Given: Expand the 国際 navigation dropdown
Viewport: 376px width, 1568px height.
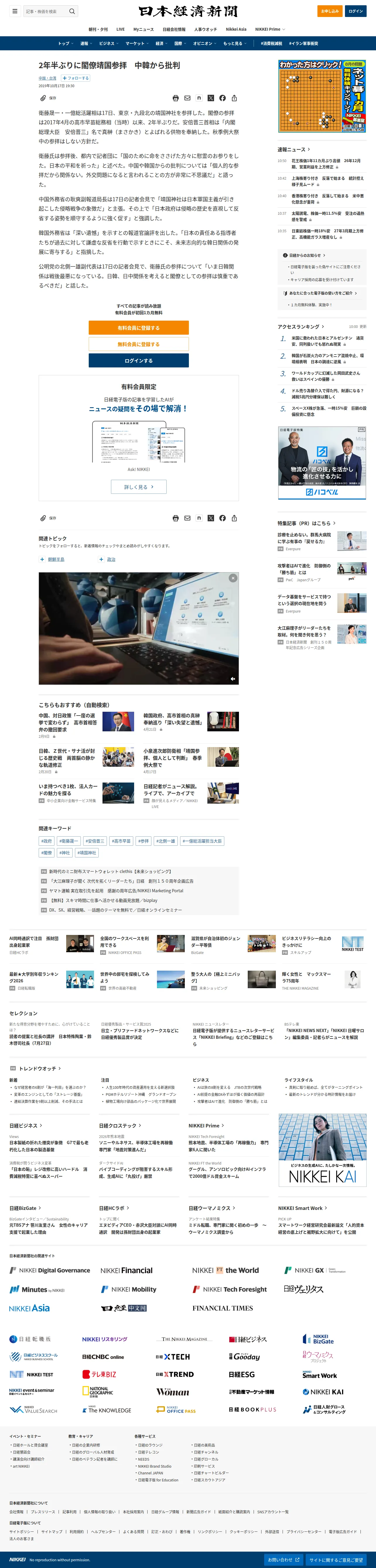Looking at the screenshot, I should [180, 44].
